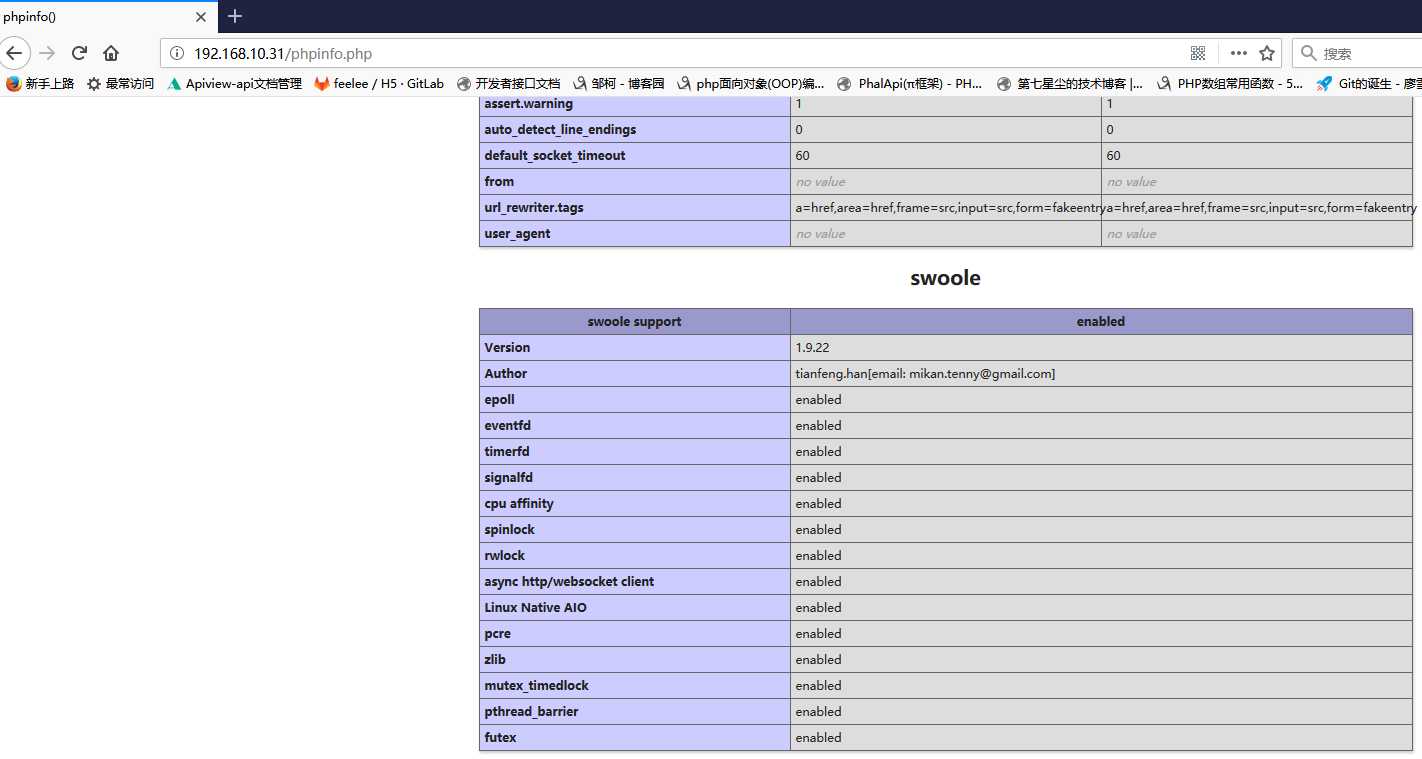Click the Version row label
1422x759 pixels.
tap(507, 347)
